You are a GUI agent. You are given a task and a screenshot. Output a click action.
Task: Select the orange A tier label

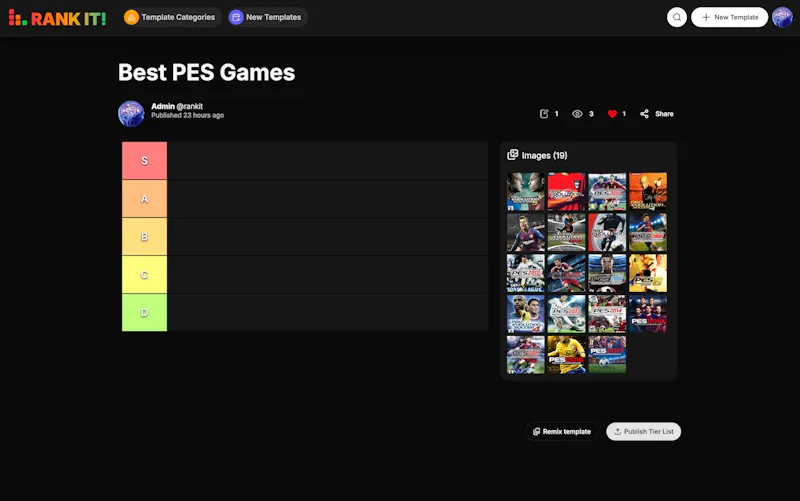[x=144, y=198]
